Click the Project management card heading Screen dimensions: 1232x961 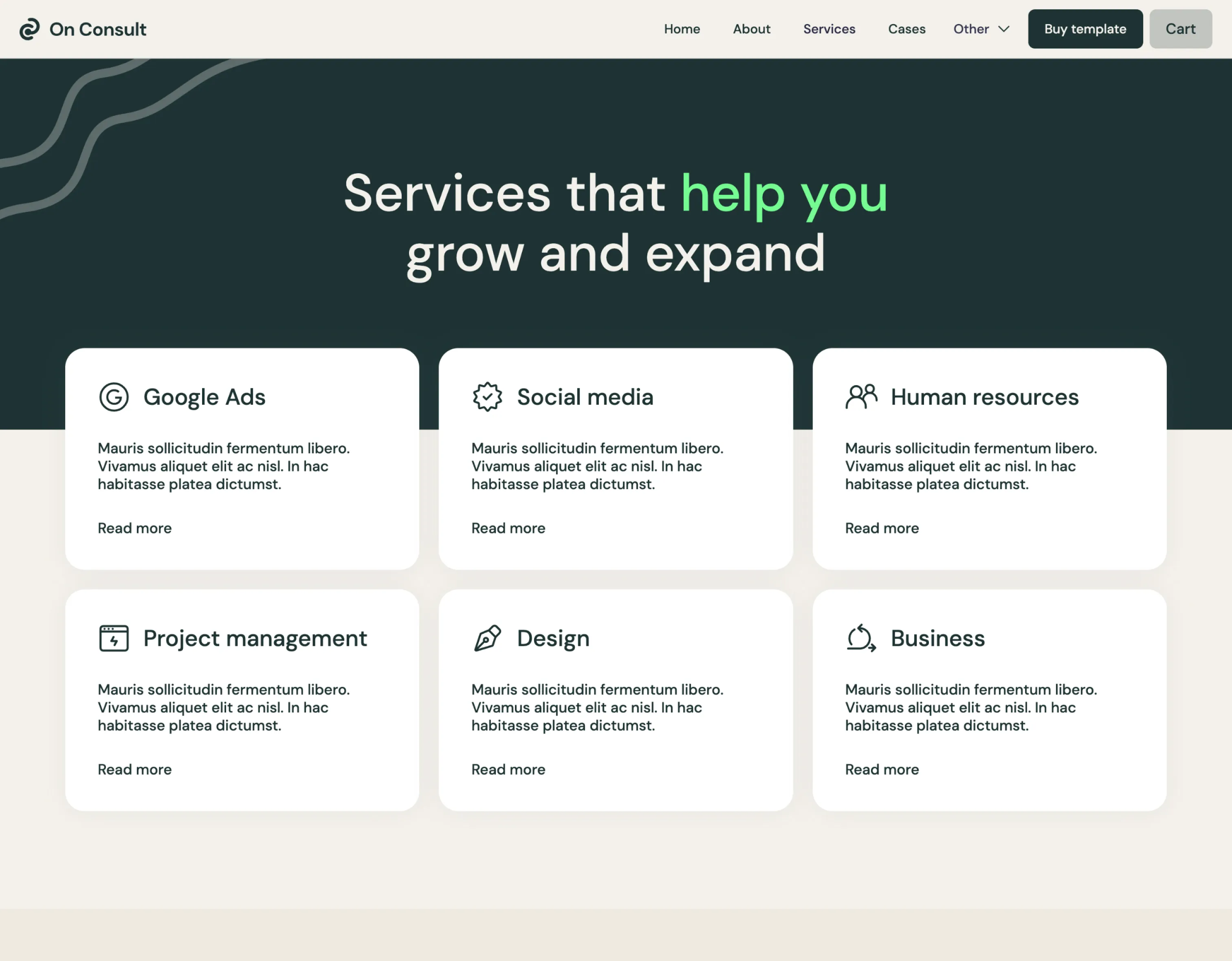tap(255, 638)
